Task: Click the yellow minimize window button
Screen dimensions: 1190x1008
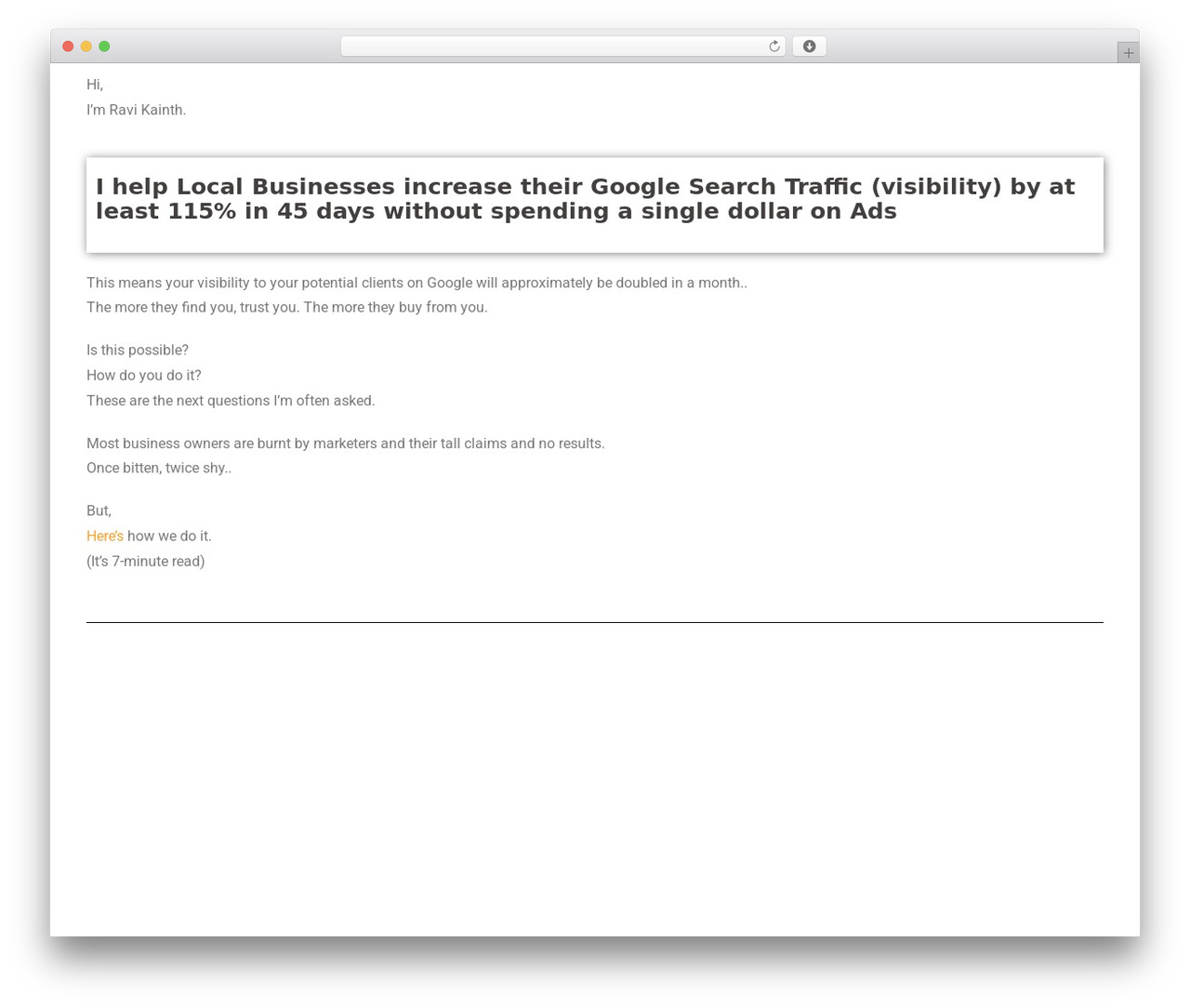Action: pyautogui.click(x=86, y=46)
